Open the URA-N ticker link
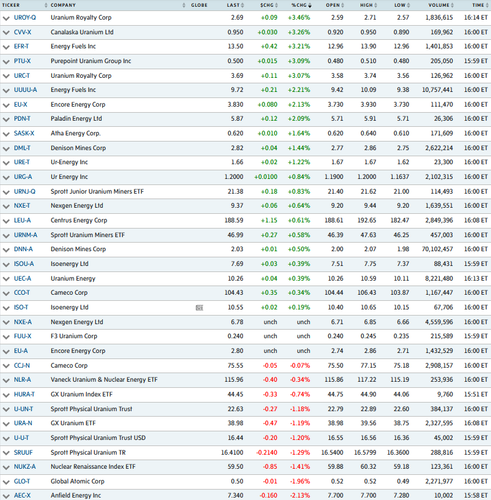The width and height of the screenshot is (491, 500). (23, 423)
